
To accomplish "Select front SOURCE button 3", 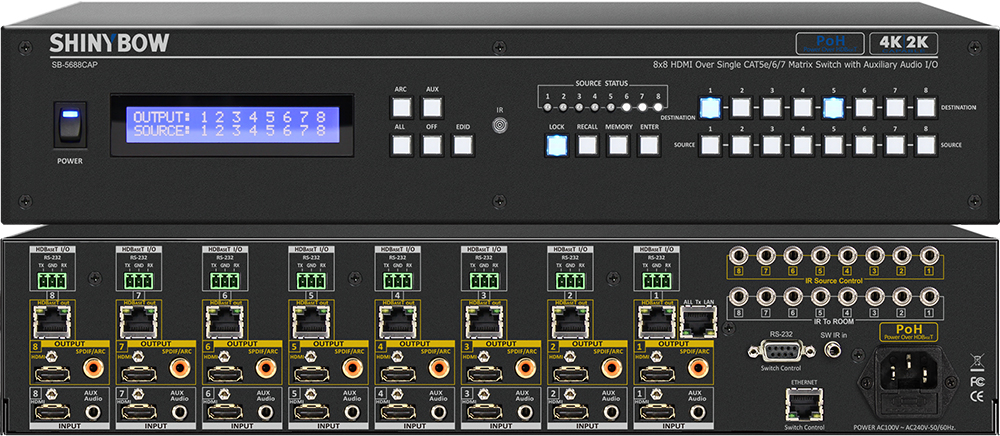I will click(772, 145).
